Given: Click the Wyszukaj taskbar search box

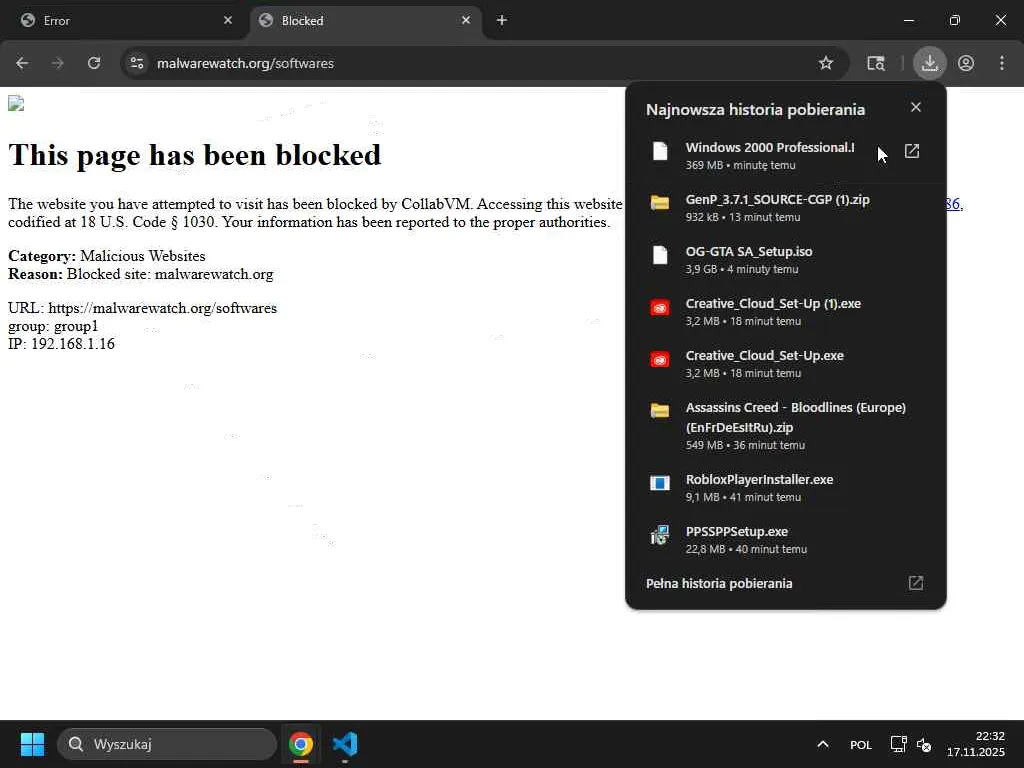Looking at the screenshot, I should coord(167,744).
